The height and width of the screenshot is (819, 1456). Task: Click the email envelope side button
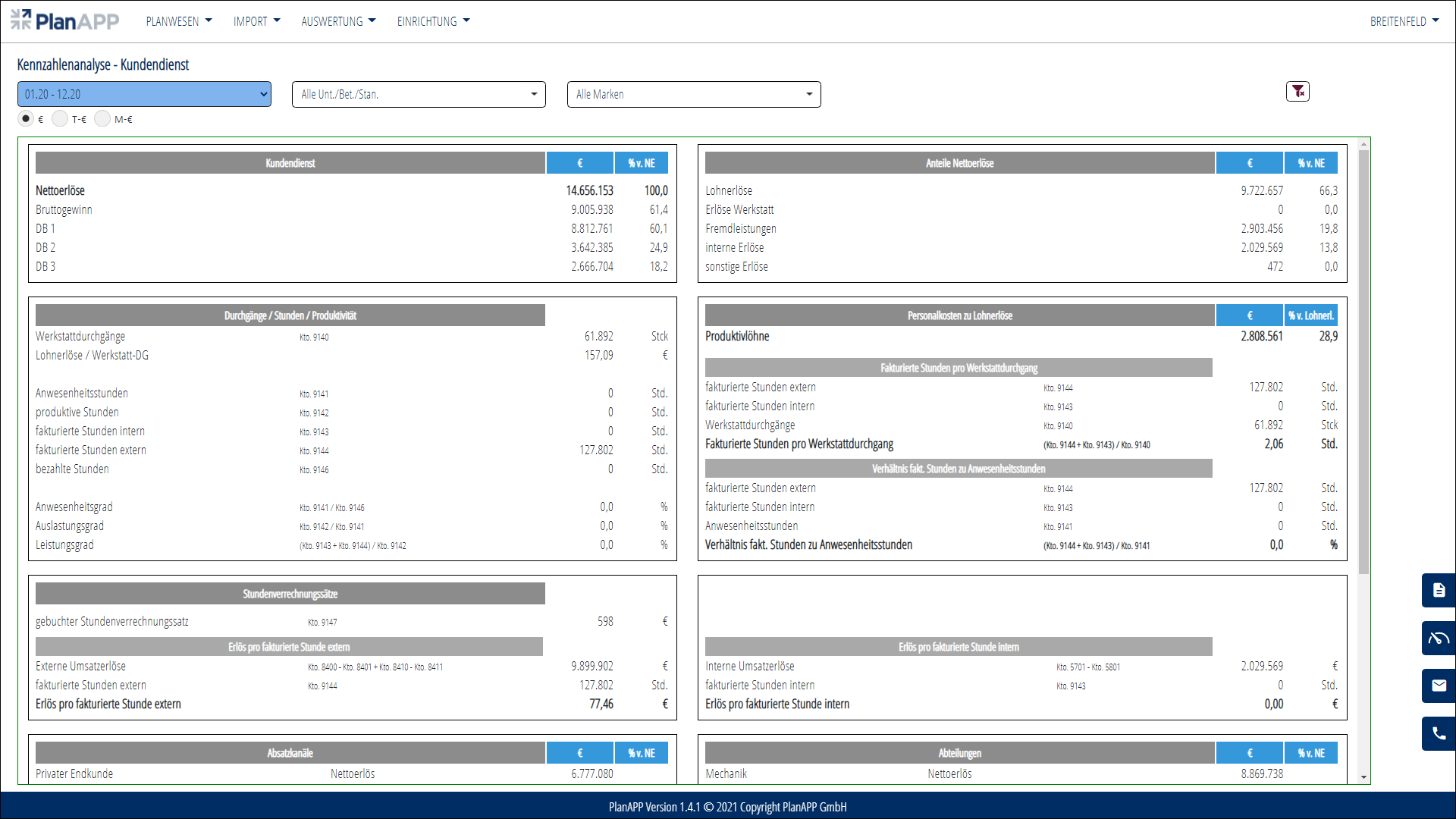[1439, 686]
